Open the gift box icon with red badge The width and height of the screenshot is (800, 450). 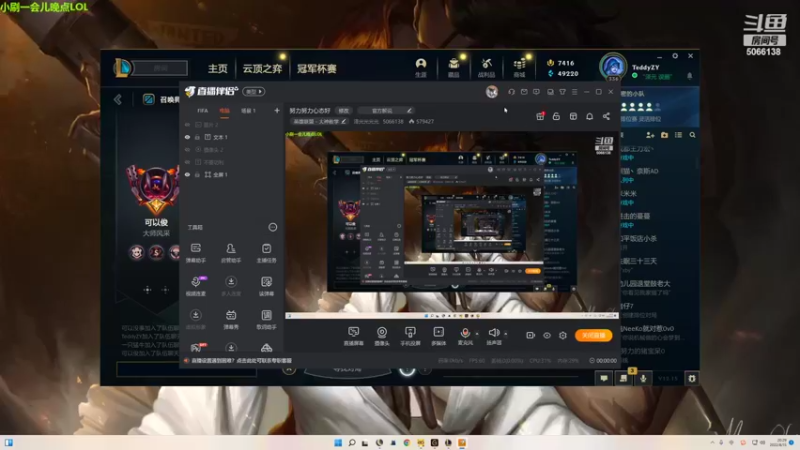(x=540, y=116)
